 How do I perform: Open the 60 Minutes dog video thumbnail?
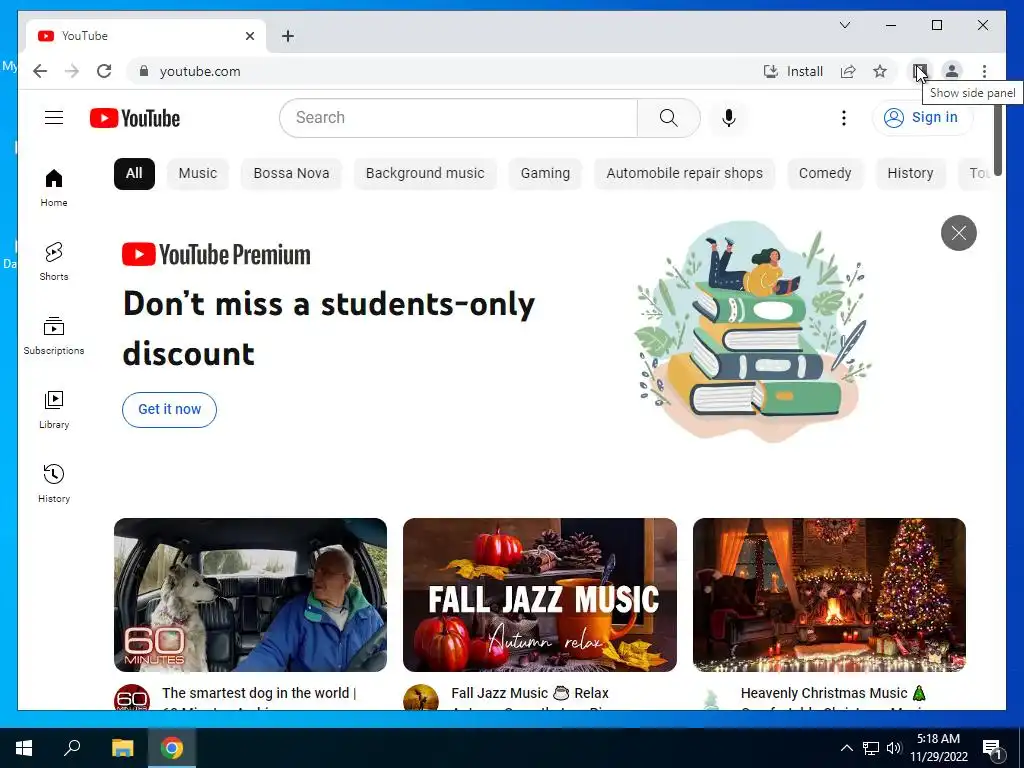[250, 594]
